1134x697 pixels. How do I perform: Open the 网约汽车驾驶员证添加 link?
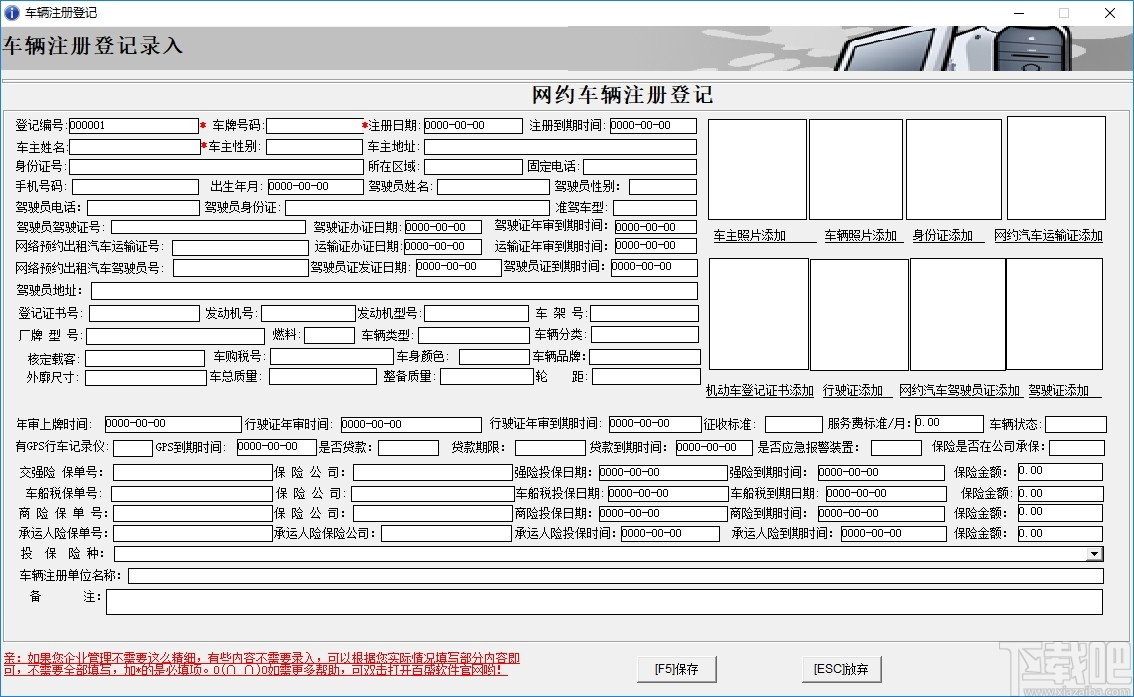pyautogui.click(x=959, y=390)
